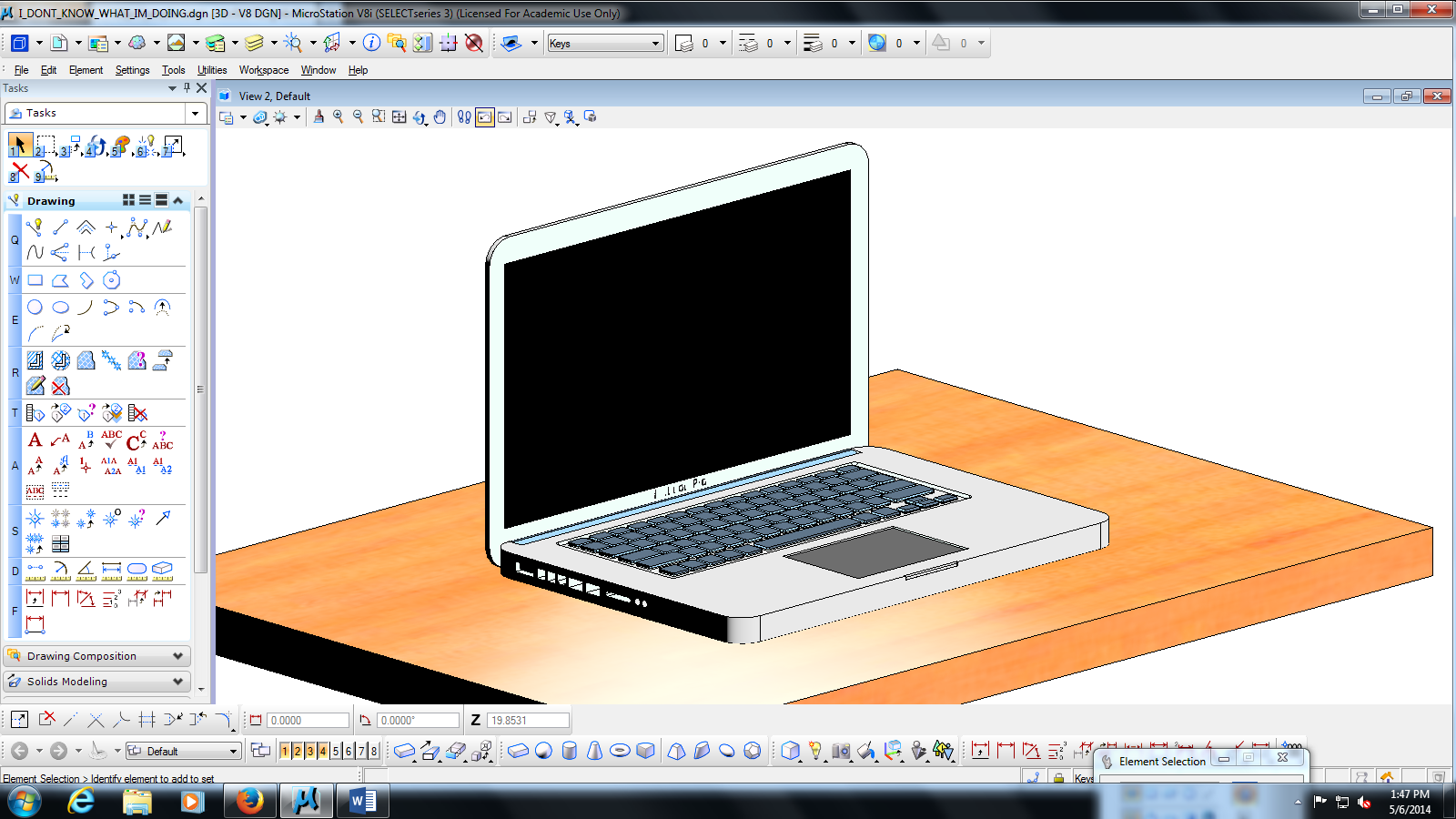The image size is (1456, 819).
Task: Select the Place Circle tool
Action: (35, 308)
